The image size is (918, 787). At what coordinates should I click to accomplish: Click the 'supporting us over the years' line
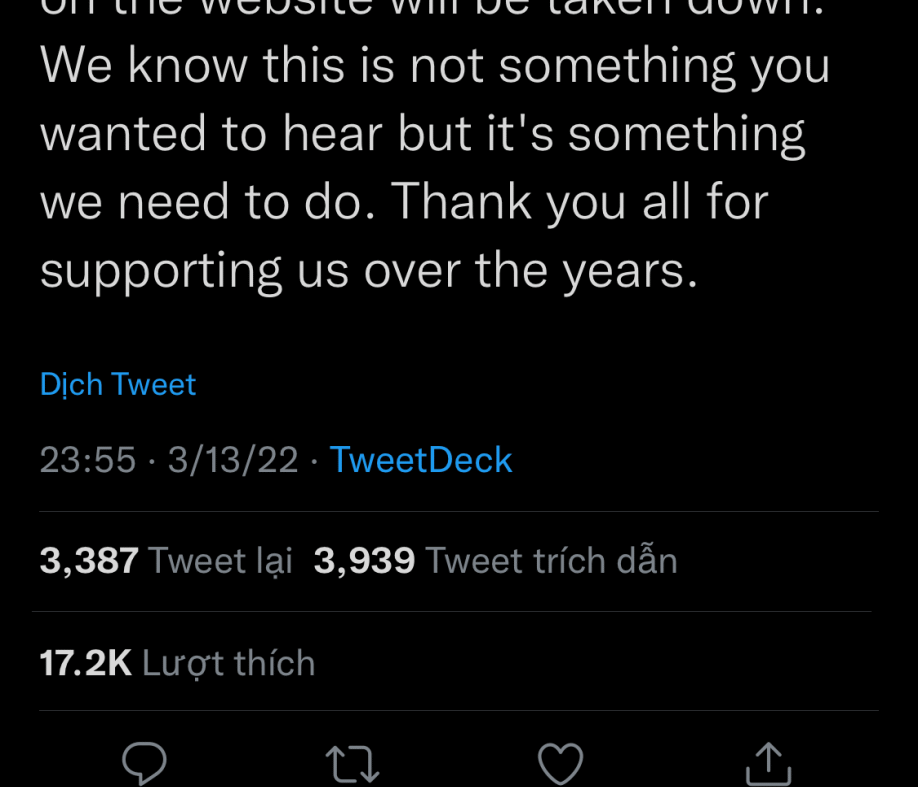pyautogui.click(x=368, y=271)
